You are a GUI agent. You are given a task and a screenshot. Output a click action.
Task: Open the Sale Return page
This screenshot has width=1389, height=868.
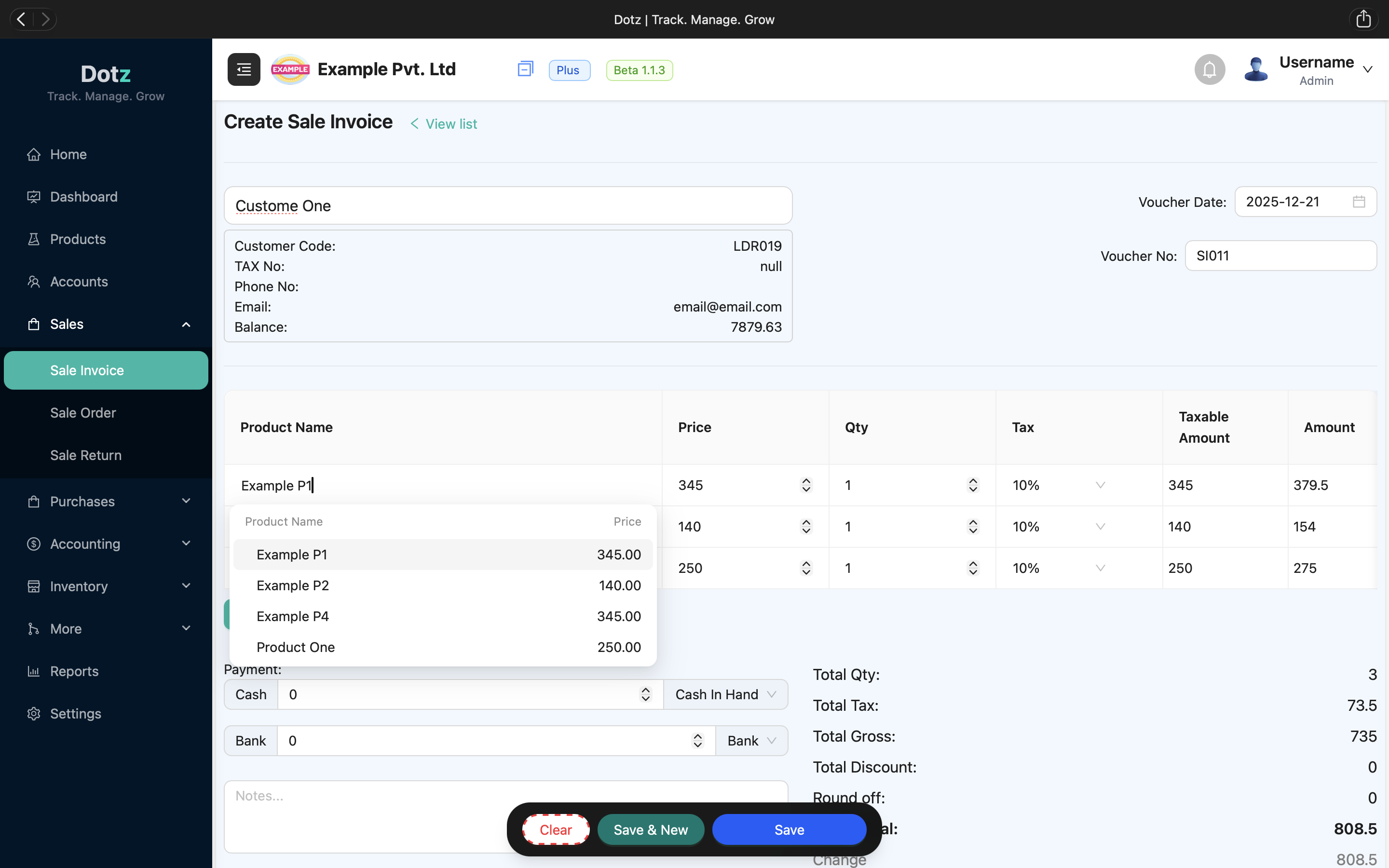coord(85,455)
